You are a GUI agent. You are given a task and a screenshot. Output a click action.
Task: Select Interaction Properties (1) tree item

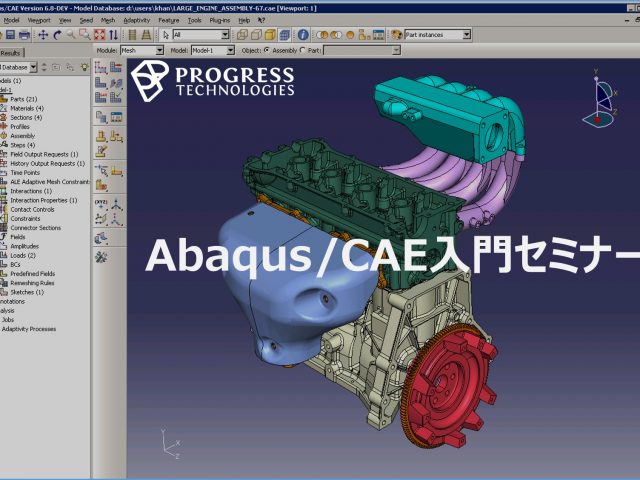(x=43, y=200)
